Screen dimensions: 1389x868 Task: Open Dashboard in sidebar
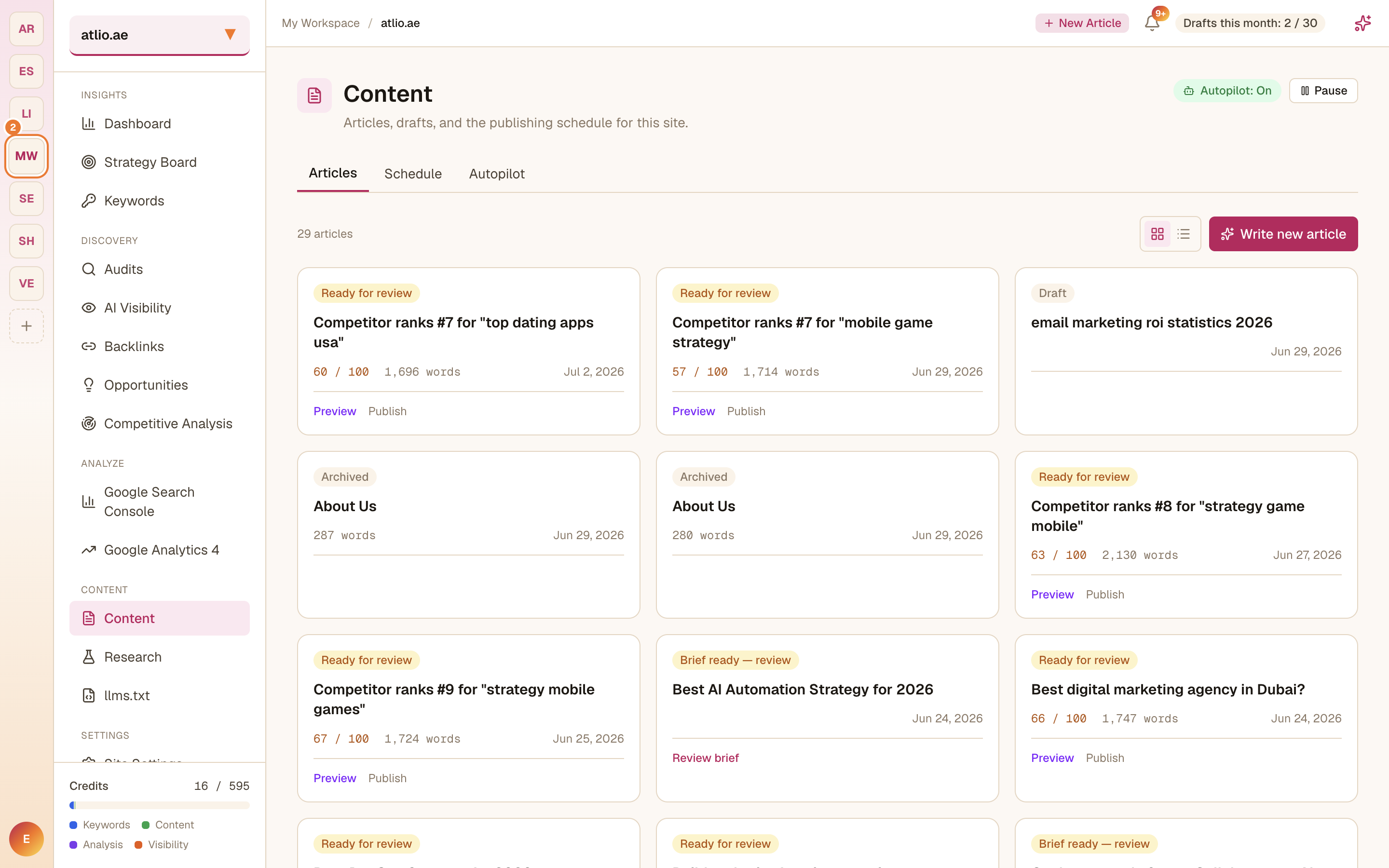pyautogui.click(x=160, y=123)
